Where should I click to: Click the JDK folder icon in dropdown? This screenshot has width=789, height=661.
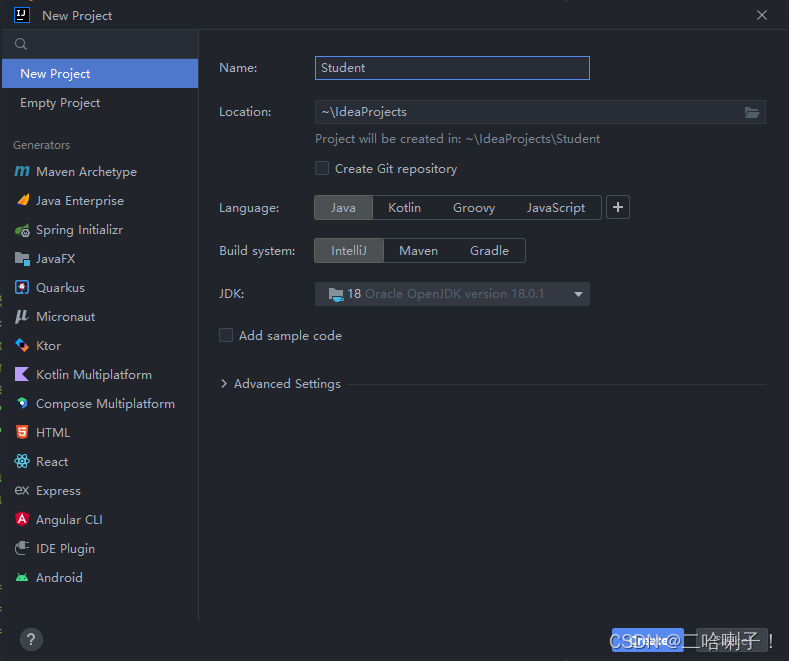(336, 294)
